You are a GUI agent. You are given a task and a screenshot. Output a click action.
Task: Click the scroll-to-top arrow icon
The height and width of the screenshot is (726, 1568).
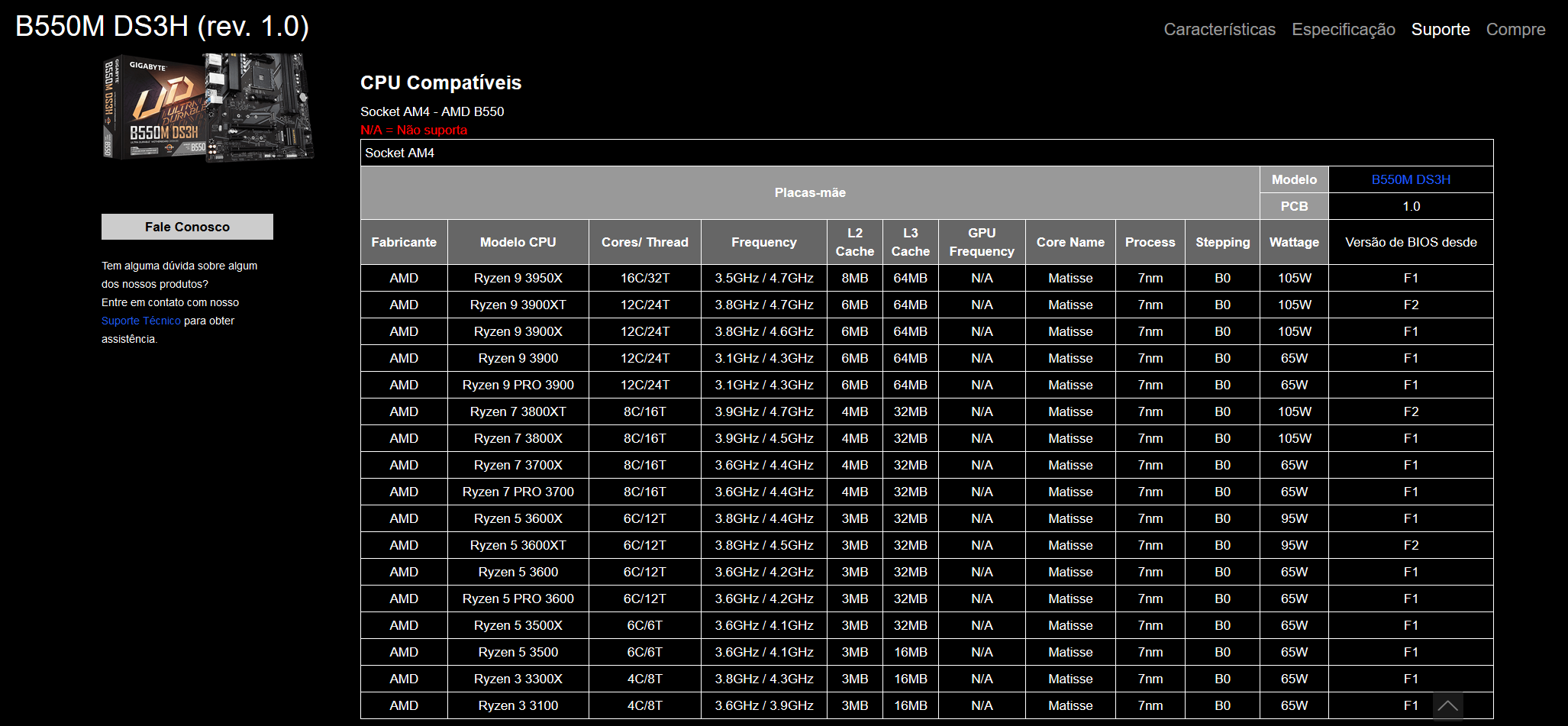1447,705
